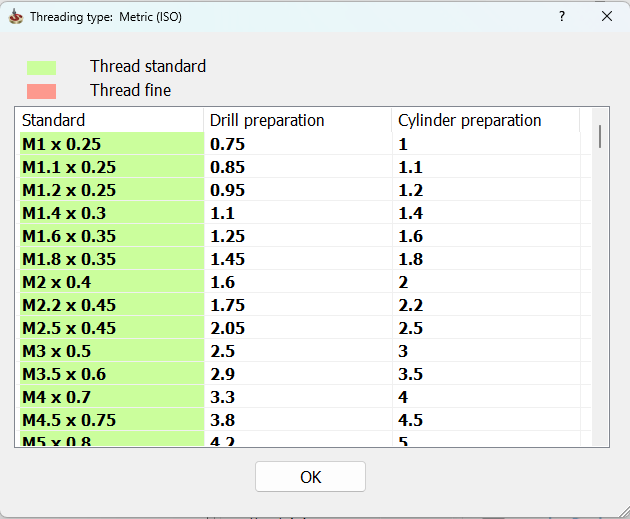The image size is (630, 519).
Task: Close the Threading type dialog
Action: 607,17
